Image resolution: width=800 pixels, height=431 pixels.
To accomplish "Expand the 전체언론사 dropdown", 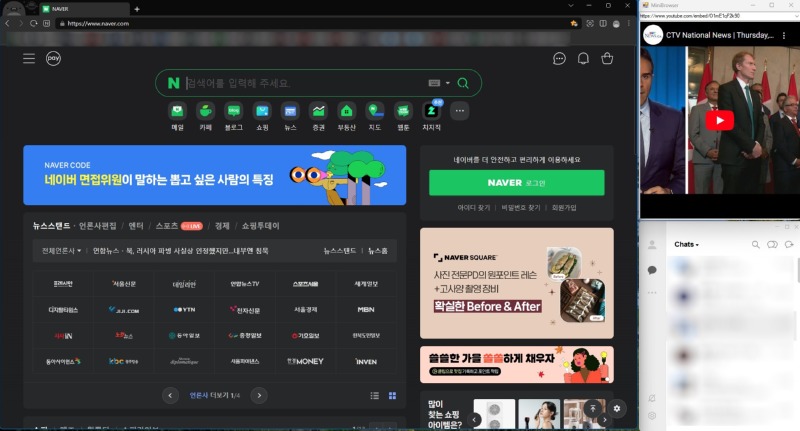I will pos(62,250).
